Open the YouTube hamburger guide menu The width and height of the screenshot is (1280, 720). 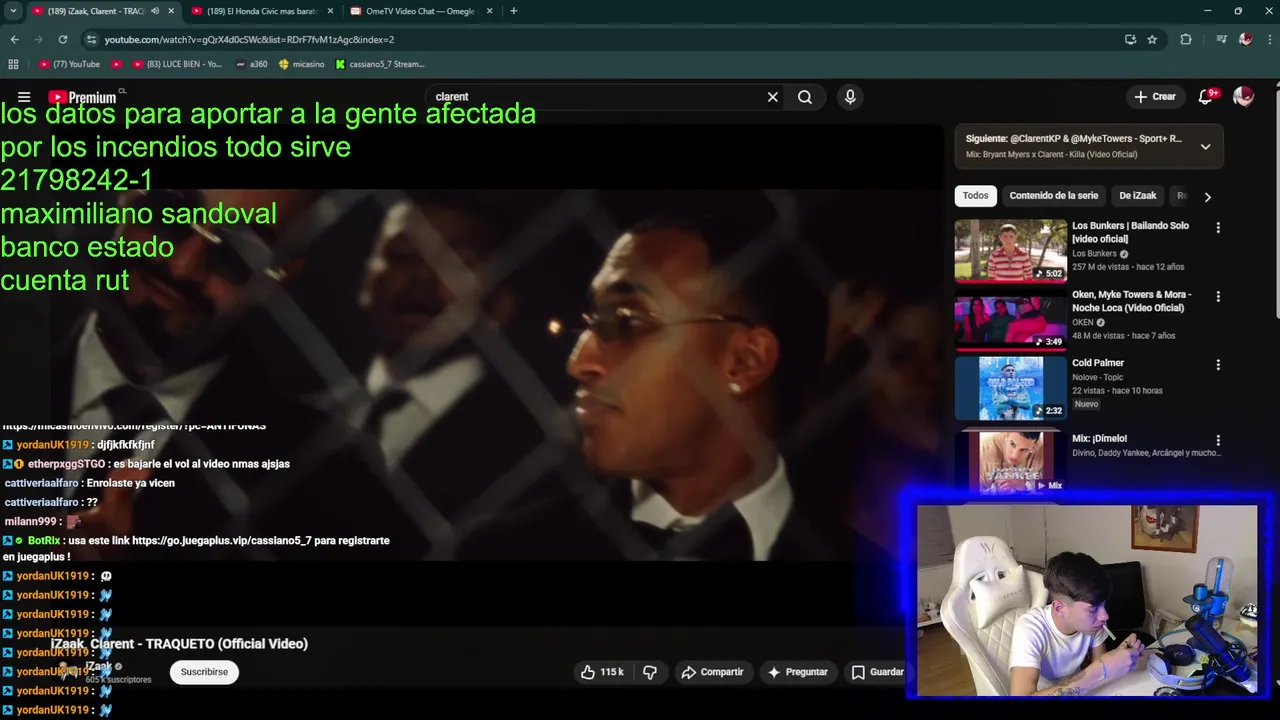(24, 97)
